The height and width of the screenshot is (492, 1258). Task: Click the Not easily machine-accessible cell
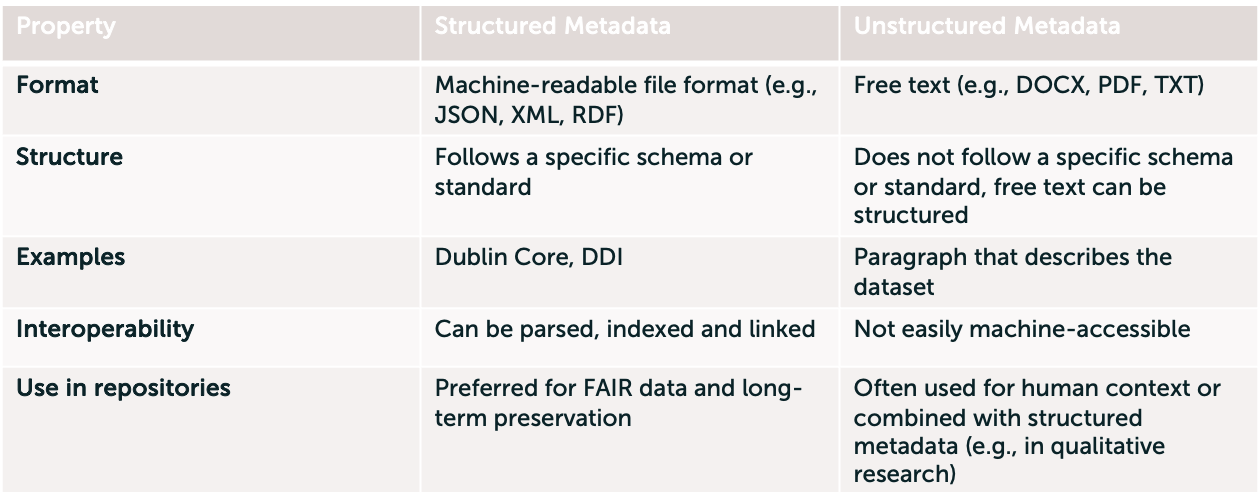(1021, 330)
